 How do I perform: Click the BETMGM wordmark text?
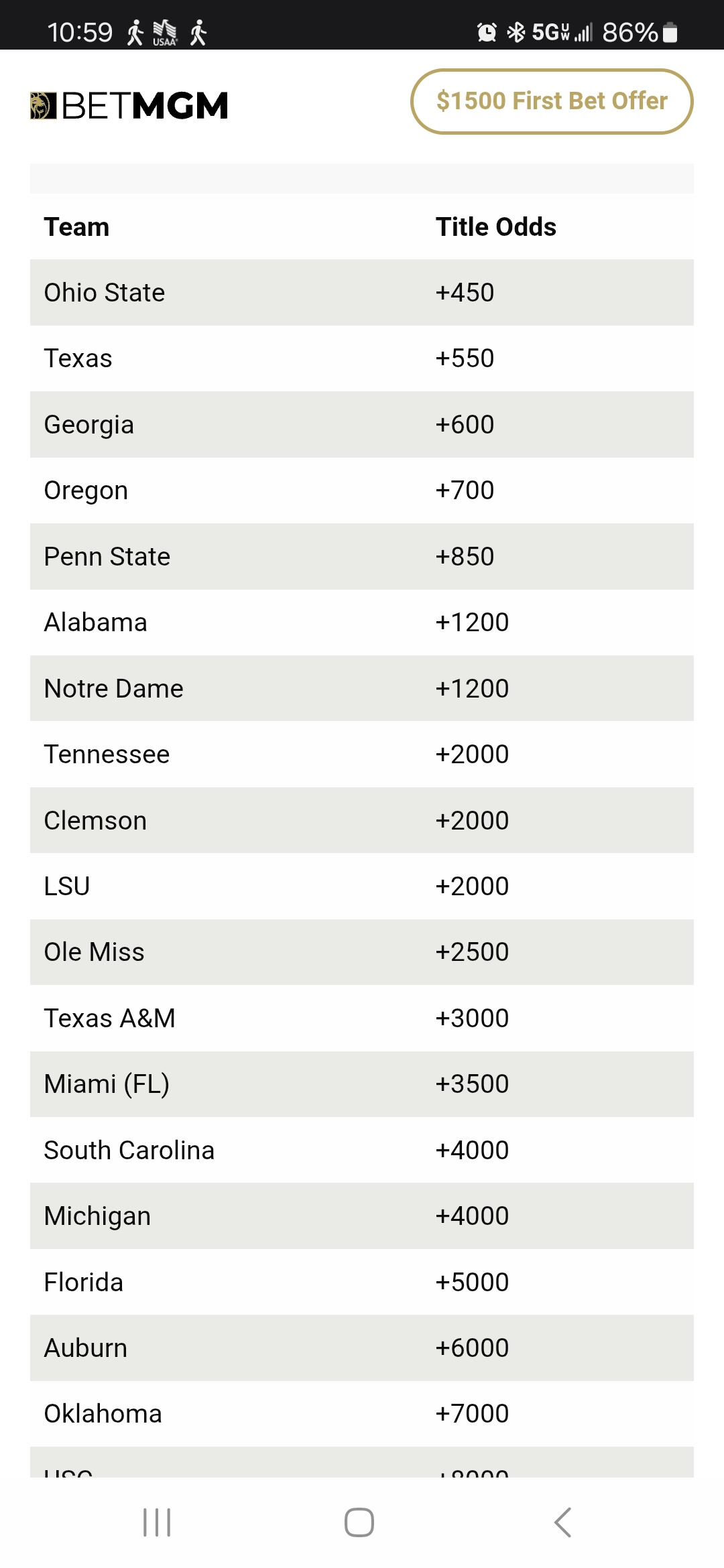click(x=145, y=106)
